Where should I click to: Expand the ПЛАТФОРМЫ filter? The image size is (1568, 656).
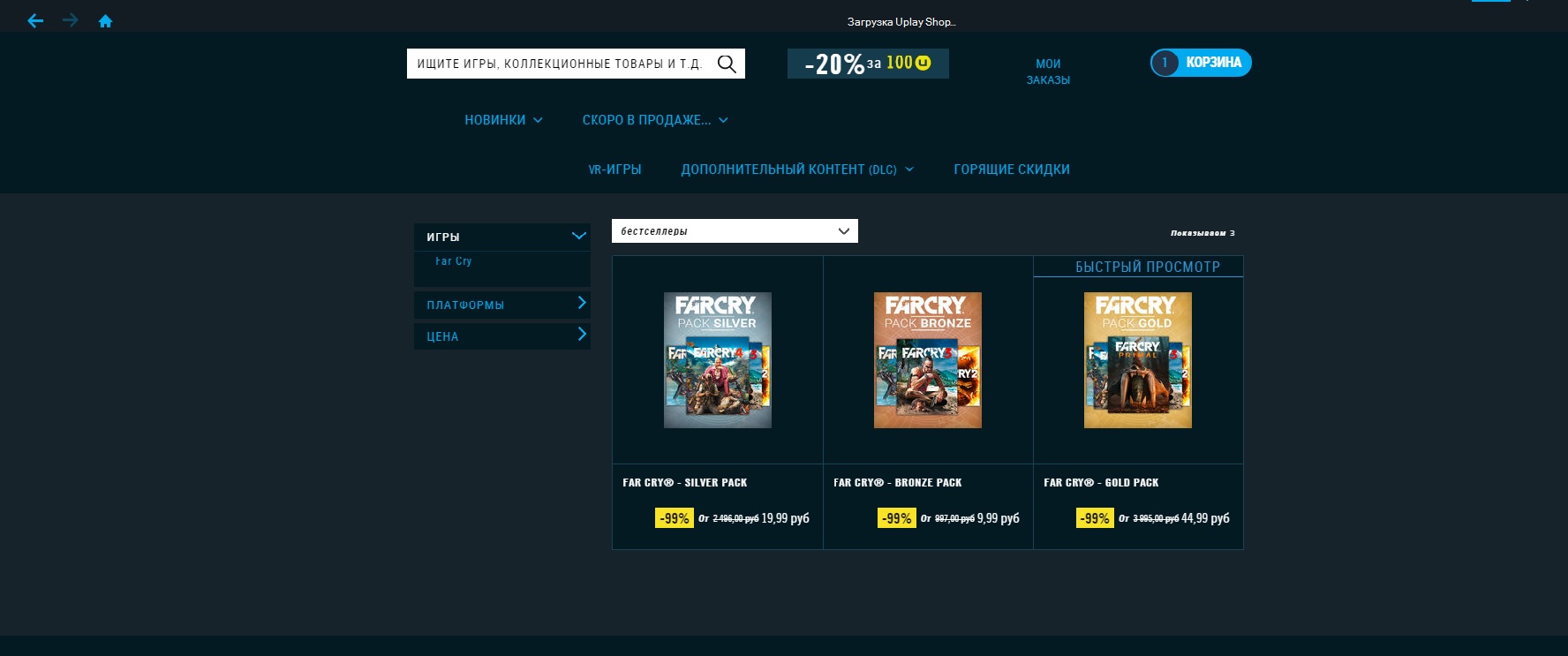click(501, 305)
